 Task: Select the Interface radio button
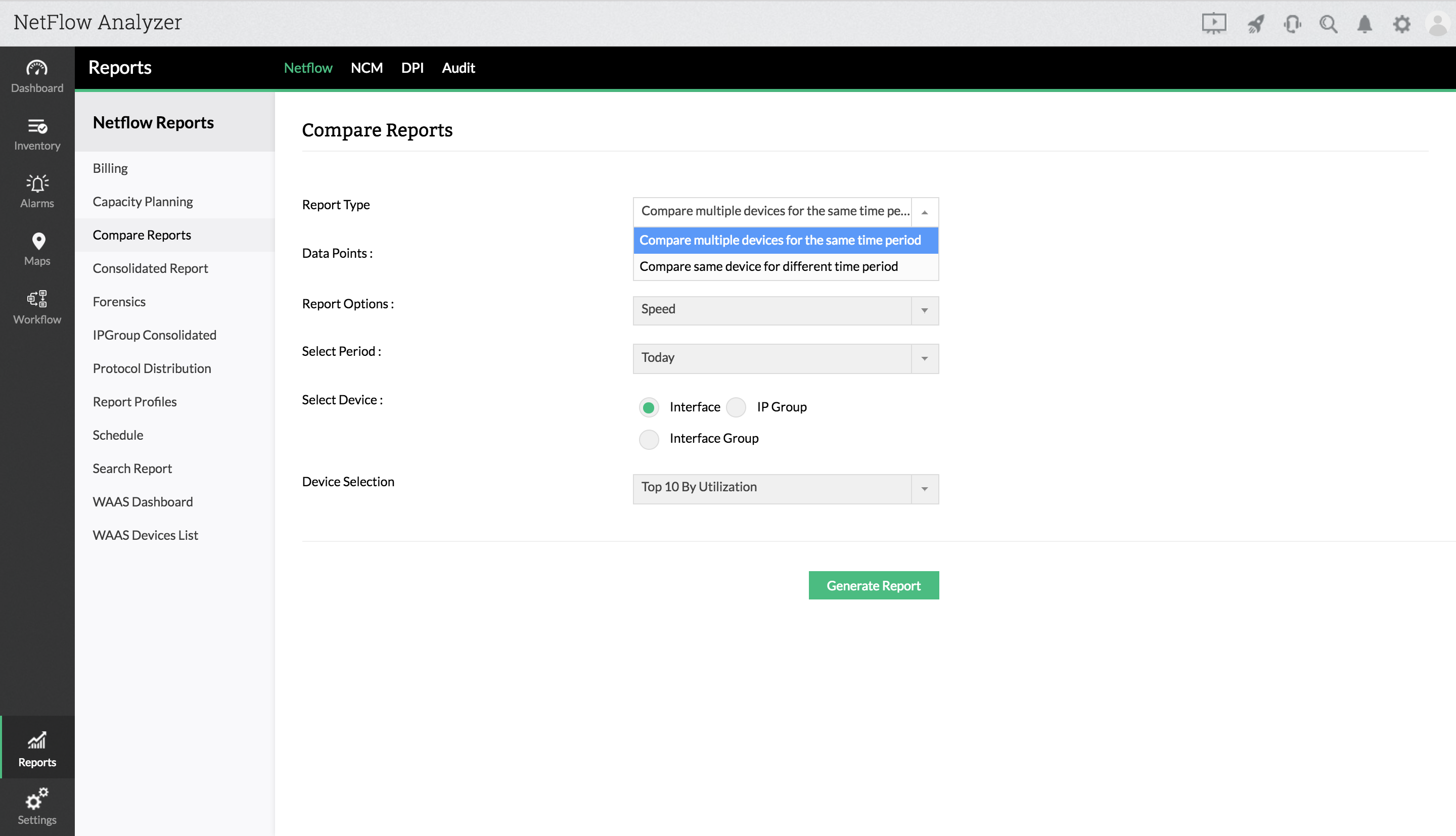649,407
